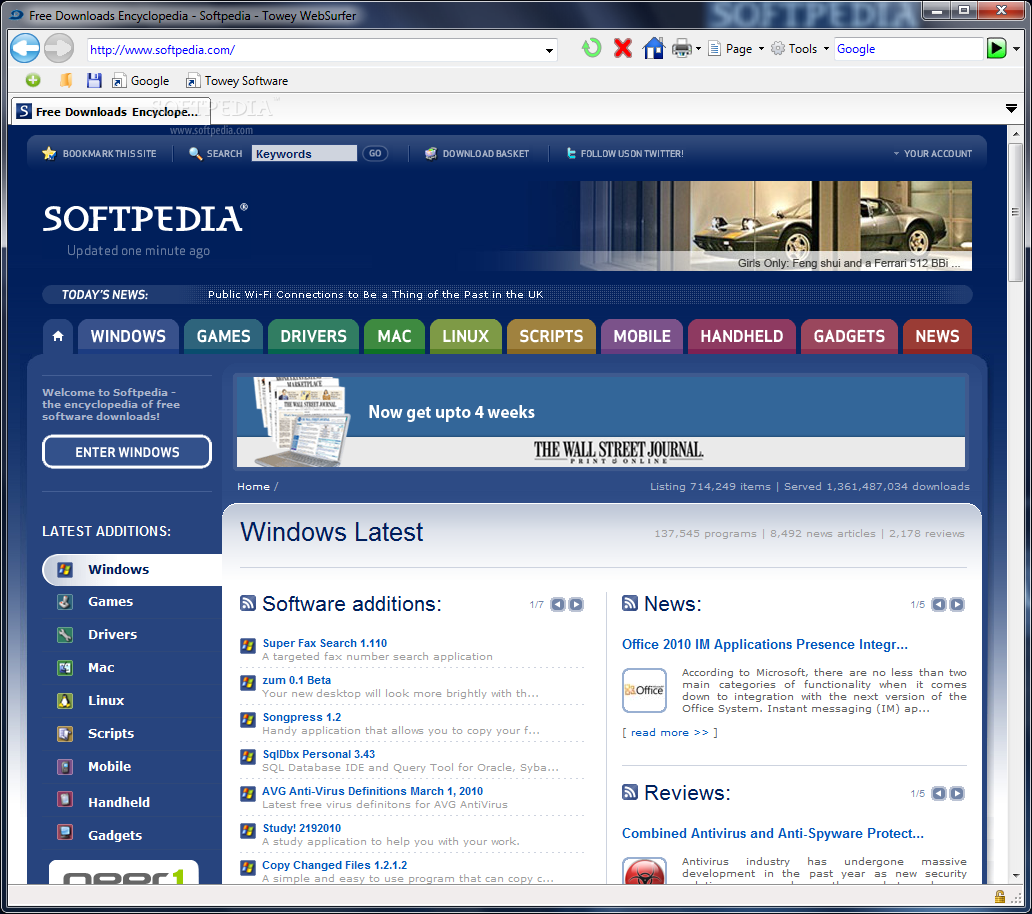Click the Wall Street Journal banner ad
Image resolution: width=1032 pixels, height=914 pixels.
[x=601, y=420]
